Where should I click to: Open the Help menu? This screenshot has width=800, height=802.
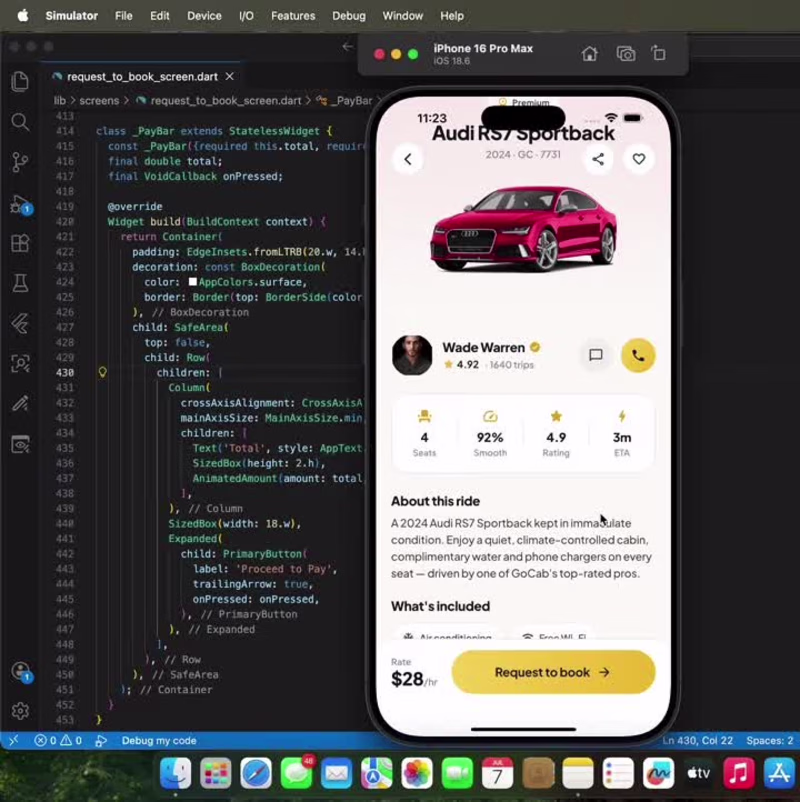452,16
